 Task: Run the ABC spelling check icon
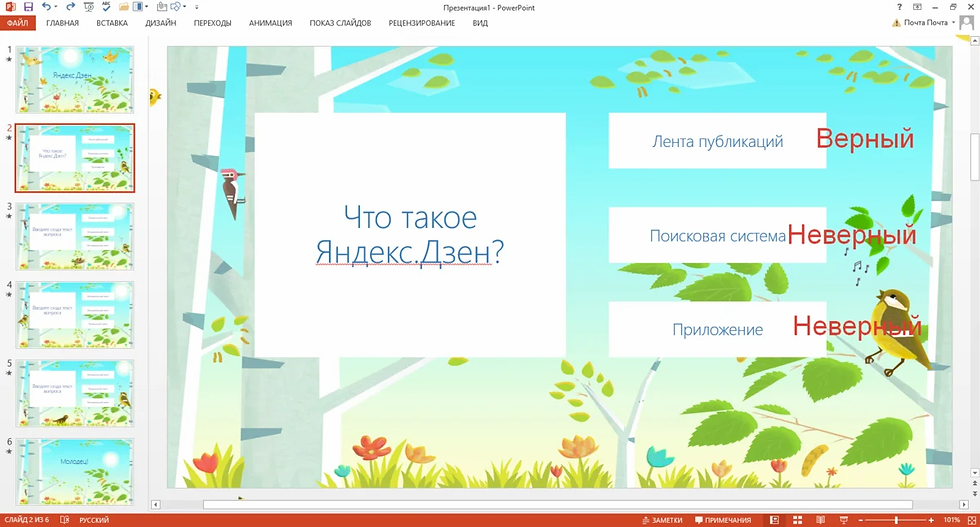[x=106, y=7]
